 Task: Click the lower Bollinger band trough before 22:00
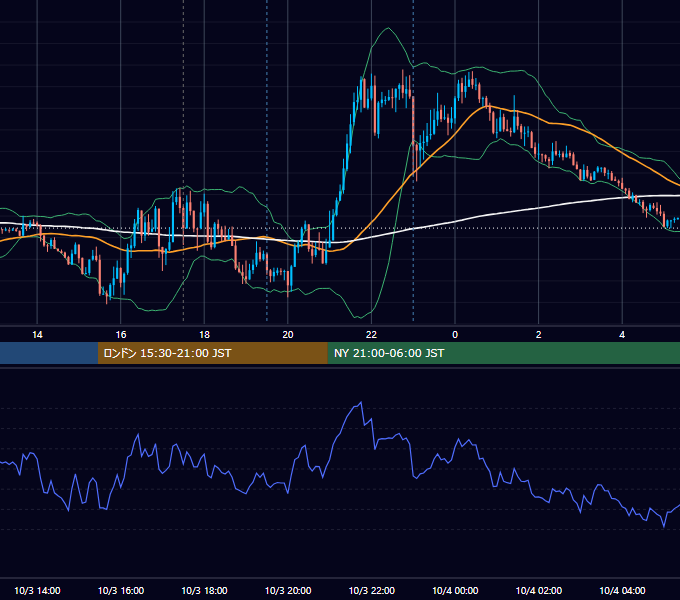(x=360, y=318)
